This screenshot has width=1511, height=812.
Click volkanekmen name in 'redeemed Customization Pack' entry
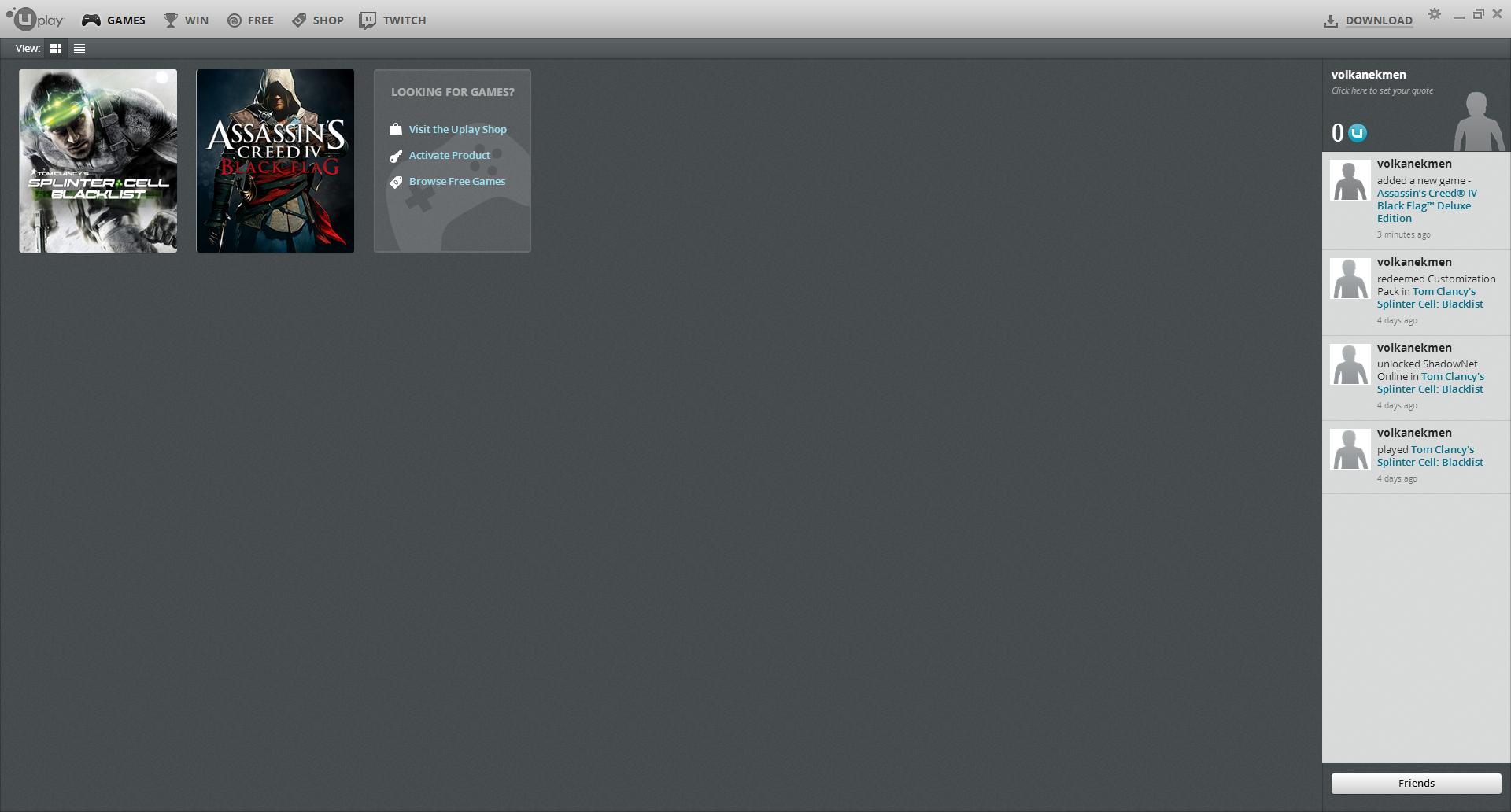click(x=1414, y=262)
